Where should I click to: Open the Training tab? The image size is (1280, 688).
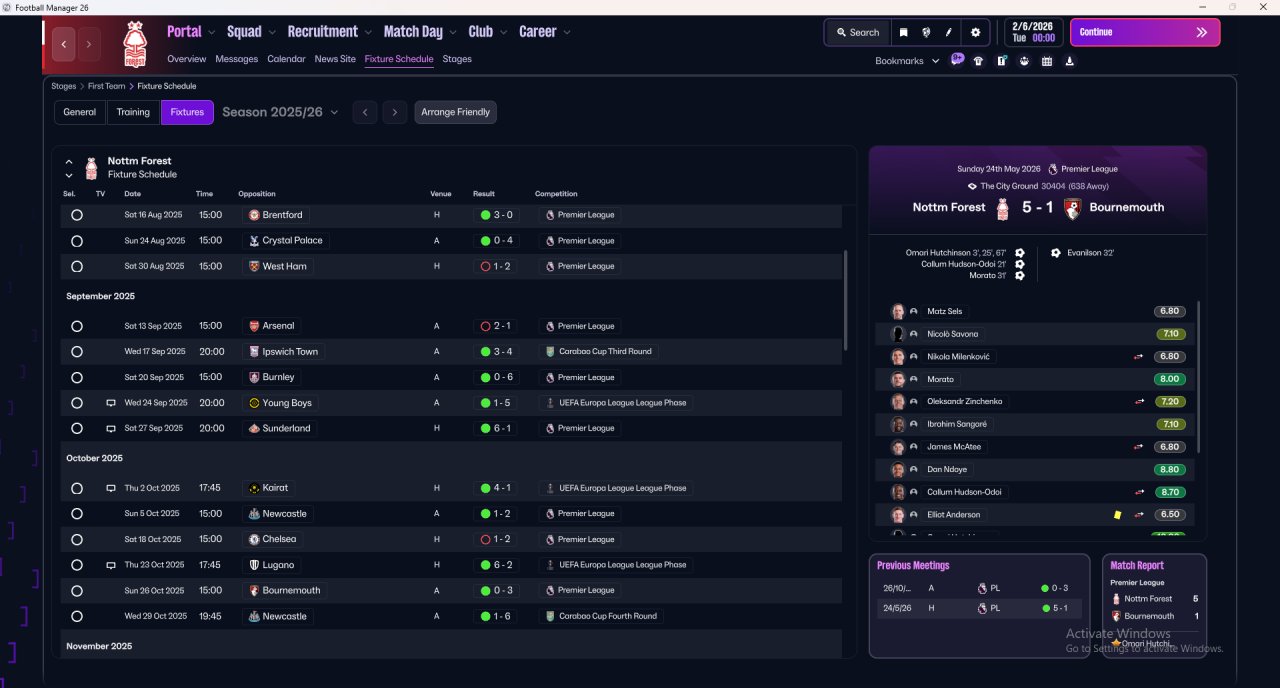pos(133,112)
